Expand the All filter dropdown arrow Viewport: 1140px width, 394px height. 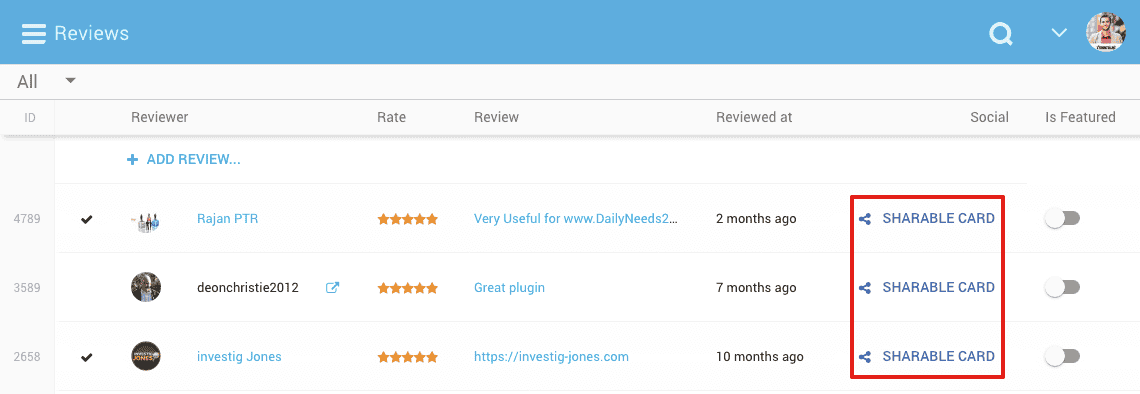(x=71, y=80)
